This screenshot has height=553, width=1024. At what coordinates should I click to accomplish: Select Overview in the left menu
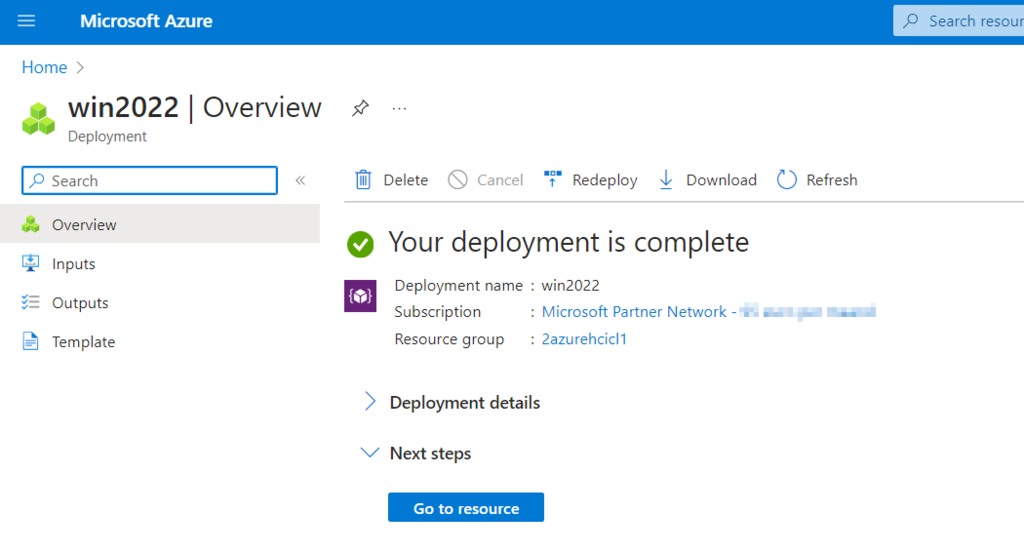tap(160, 224)
